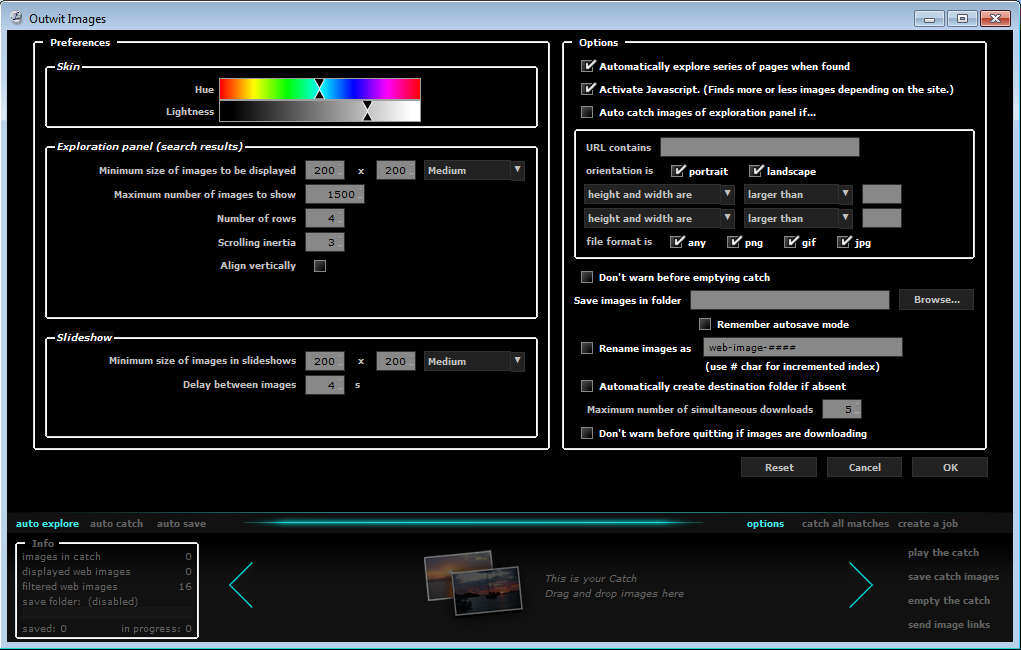This screenshot has height=650, width=1021.
Task: Click the Browse... button
Action: point(936,300)
